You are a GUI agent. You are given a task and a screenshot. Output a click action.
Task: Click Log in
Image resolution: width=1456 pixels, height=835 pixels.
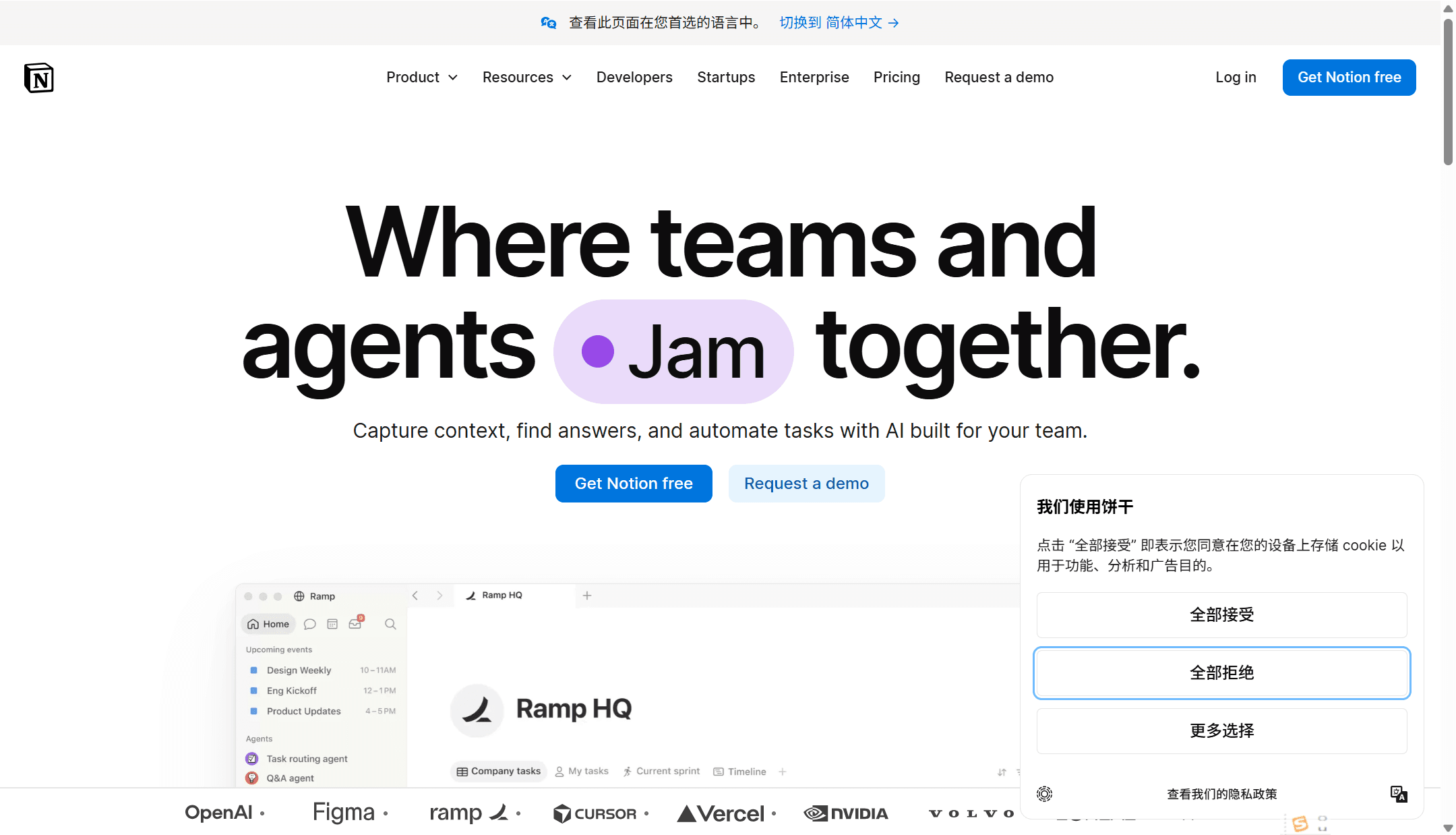click(1236, 78)
